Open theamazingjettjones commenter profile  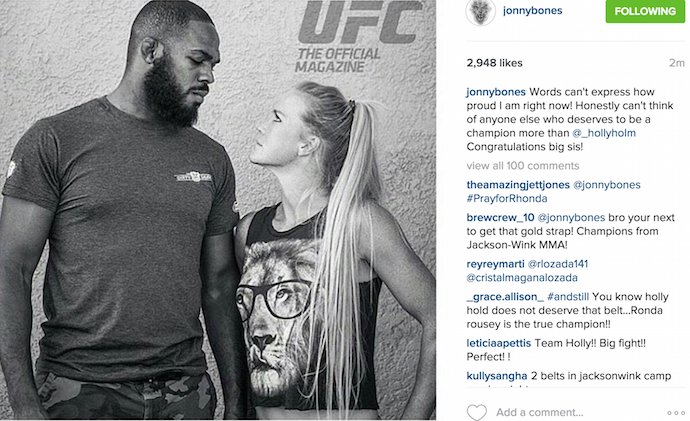coord(518,185)
